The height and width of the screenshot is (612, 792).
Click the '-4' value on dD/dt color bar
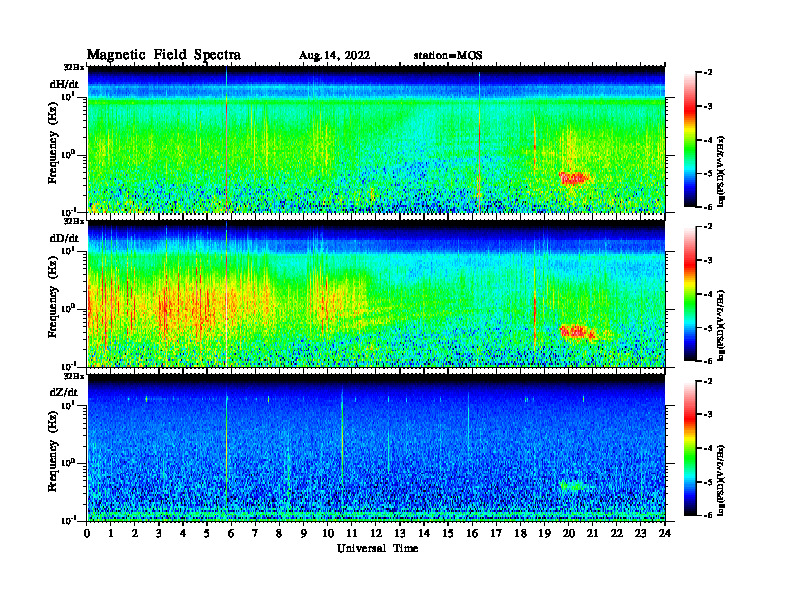tap(708, 294)
